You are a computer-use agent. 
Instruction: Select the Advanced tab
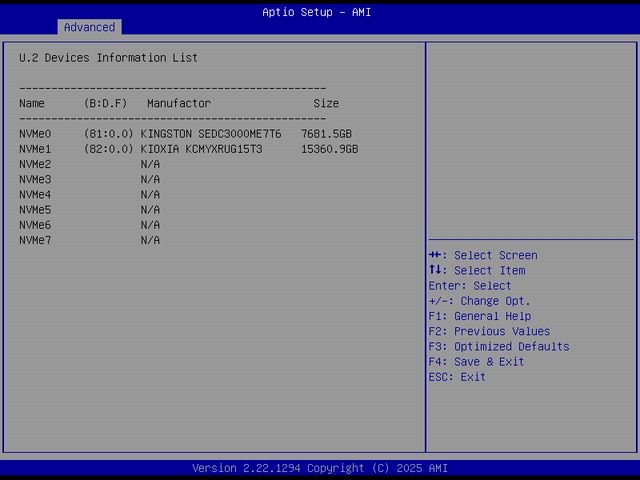point(89,27)
